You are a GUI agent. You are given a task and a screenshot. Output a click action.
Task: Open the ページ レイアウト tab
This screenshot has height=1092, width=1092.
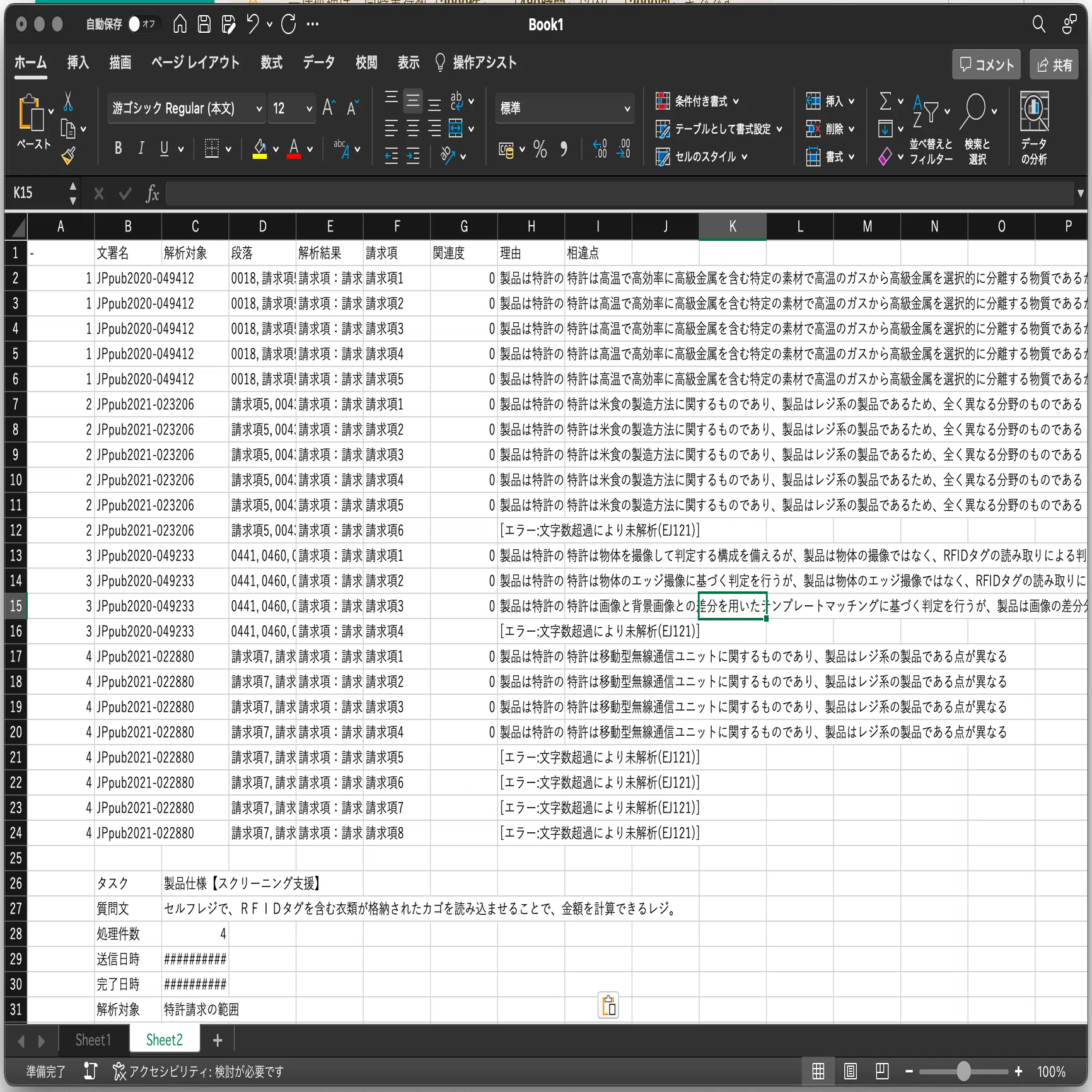click(x=195, y=62)
